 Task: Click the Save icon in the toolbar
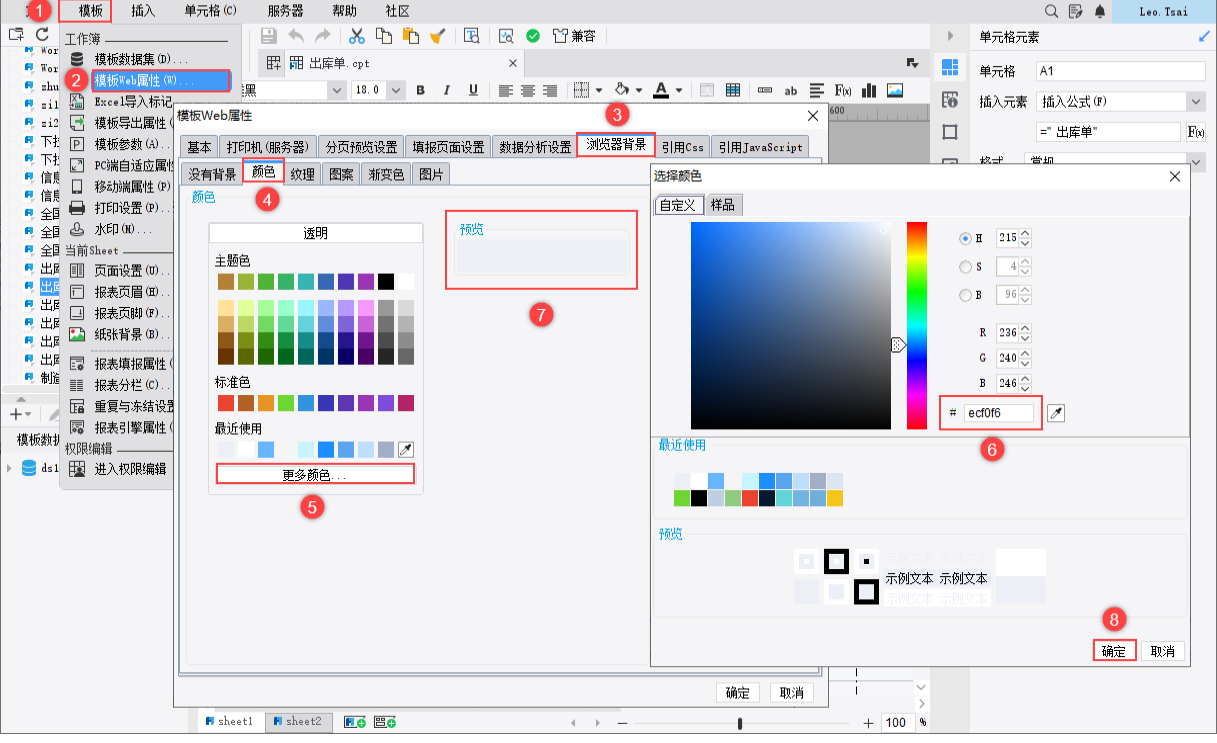coord(268,36)
